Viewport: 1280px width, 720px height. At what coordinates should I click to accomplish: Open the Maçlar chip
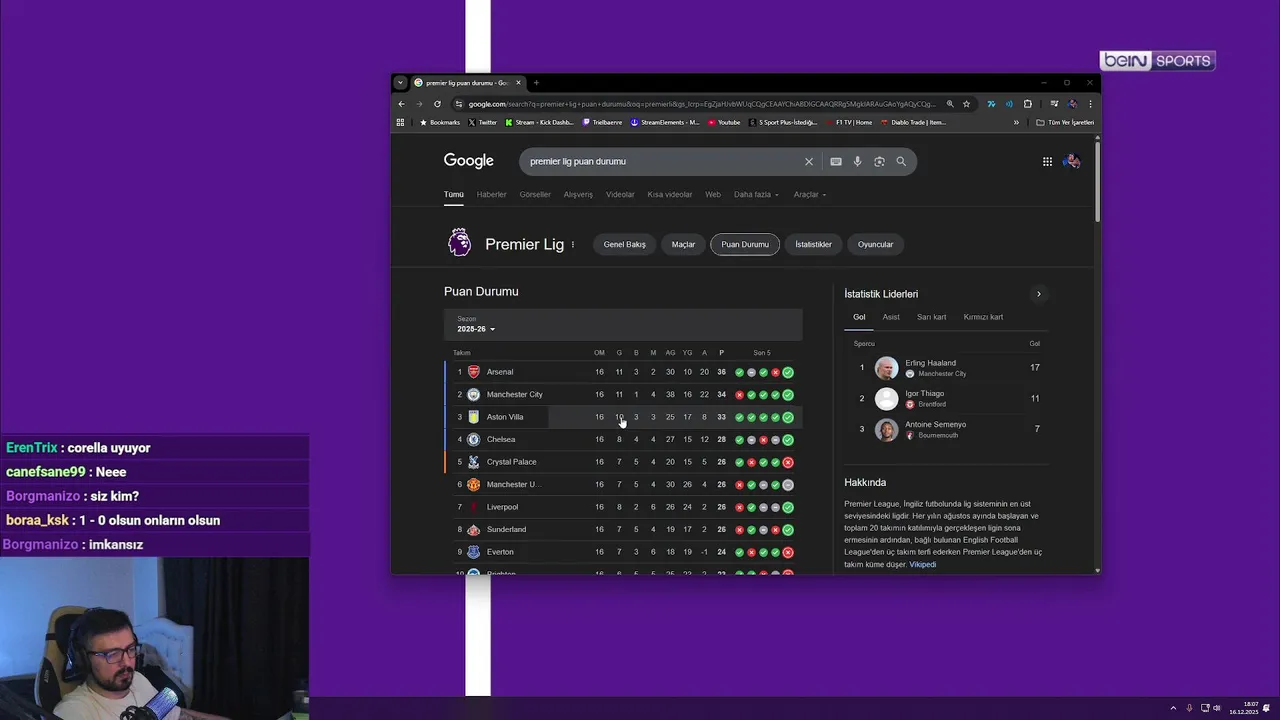click(683, 244)
